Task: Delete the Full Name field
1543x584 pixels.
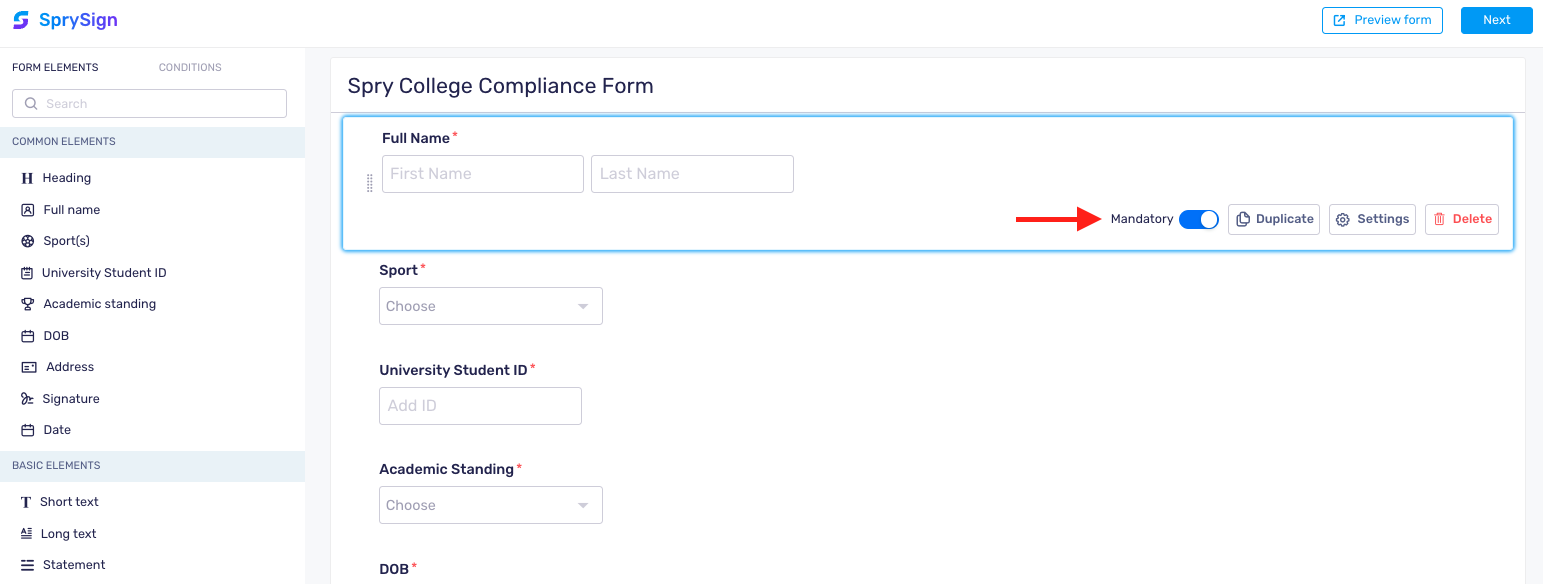Action: click(x=1461, y=219)
